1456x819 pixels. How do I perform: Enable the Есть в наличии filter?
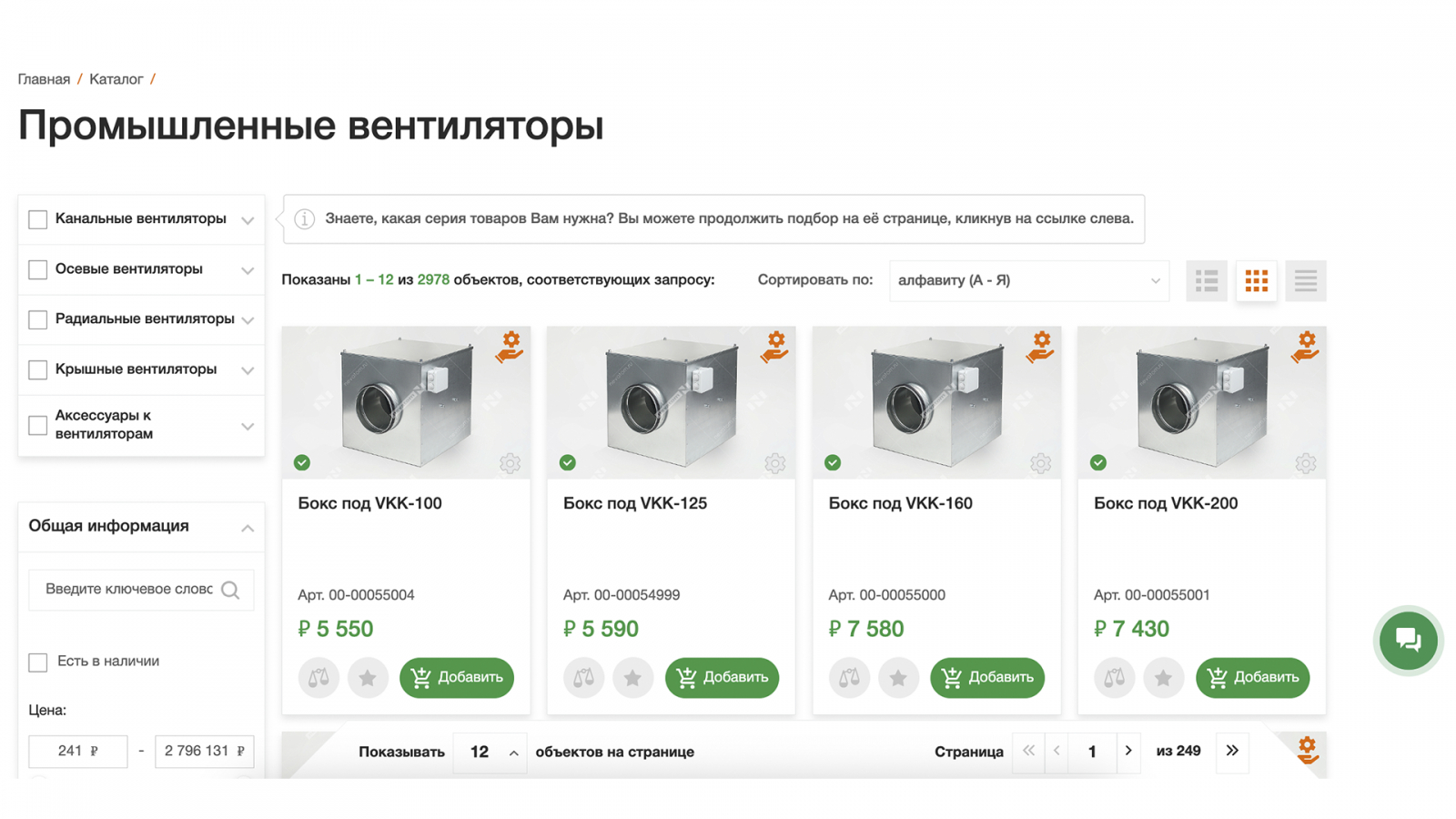(x=38, y=662)
